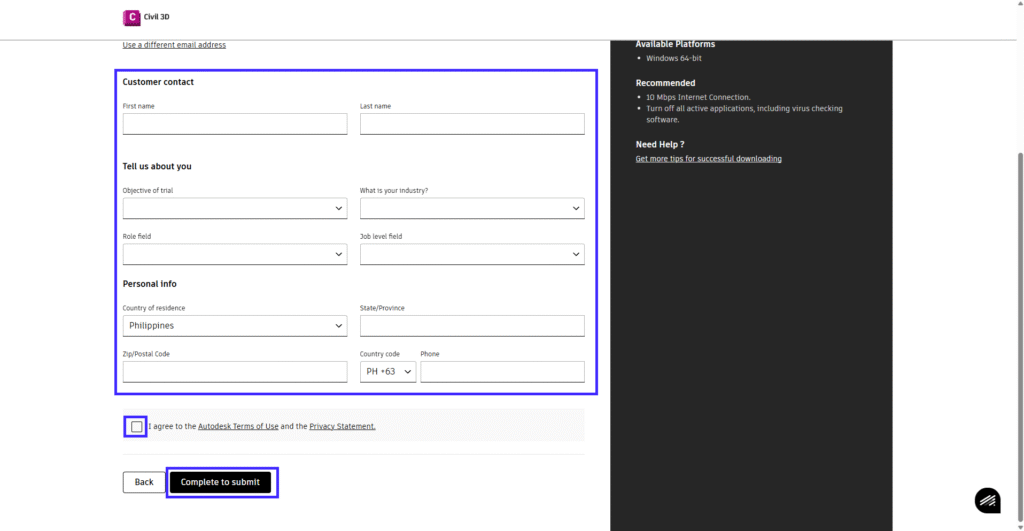Open the Job level field dropdown
The image size is (1024, 531).
[471, 255]
